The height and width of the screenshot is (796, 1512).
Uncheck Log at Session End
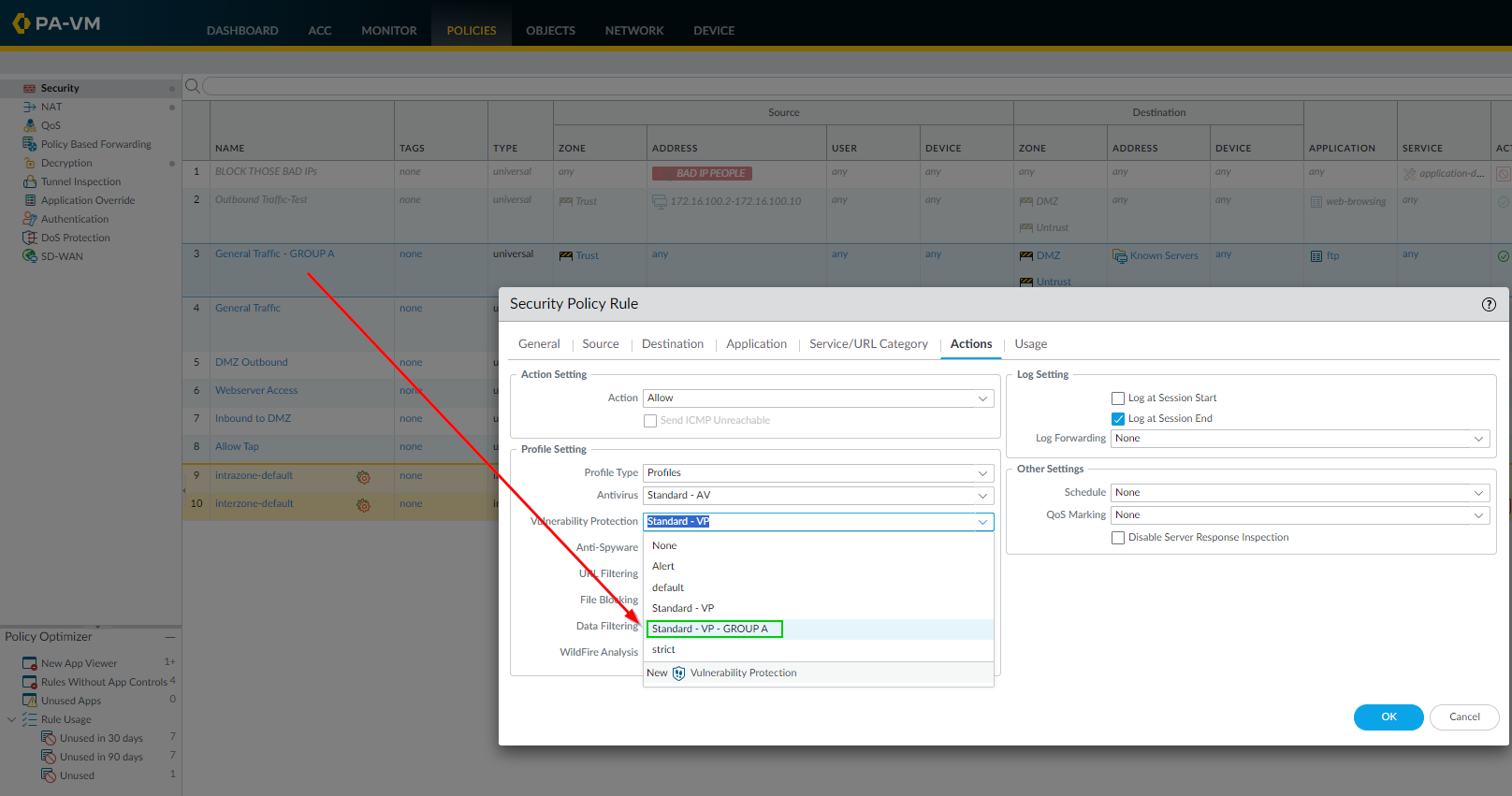click(x=1118, y=419)
